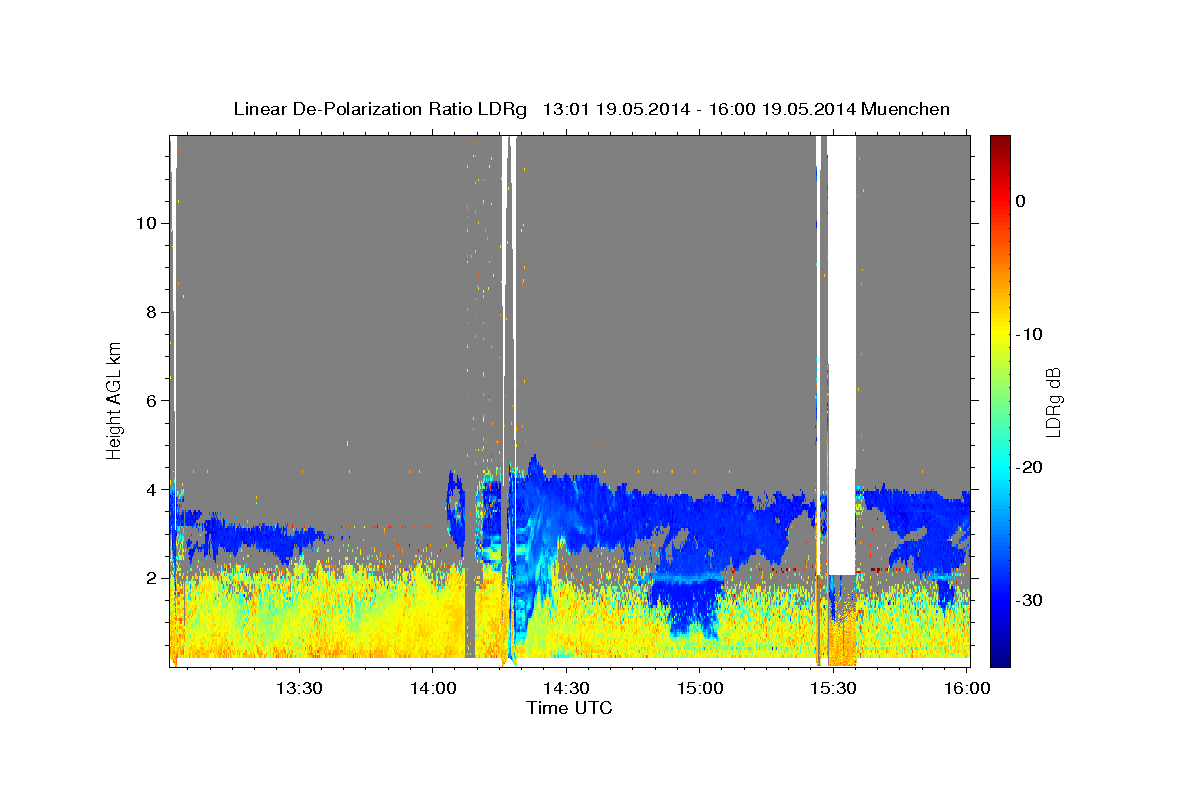Click the 14:30 time tick label
Image resolution: width=1200 pixels, height=800 pixels.
coord(566,688)
